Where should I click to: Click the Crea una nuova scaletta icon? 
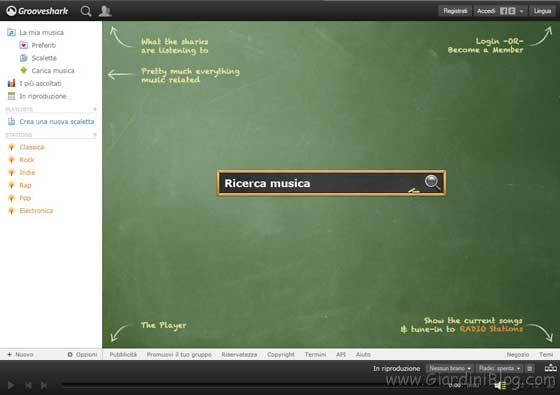click(11, 121)
